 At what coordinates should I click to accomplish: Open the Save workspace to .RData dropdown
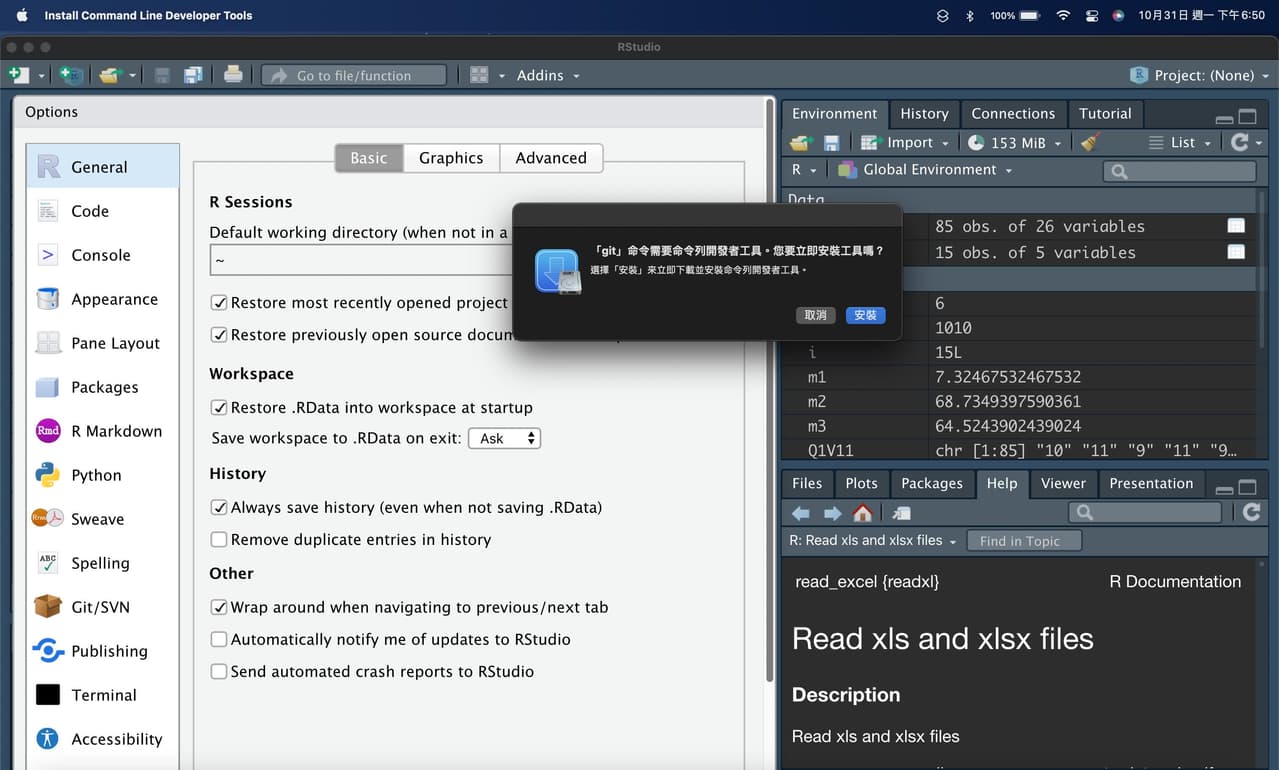(x=504, y=437)
